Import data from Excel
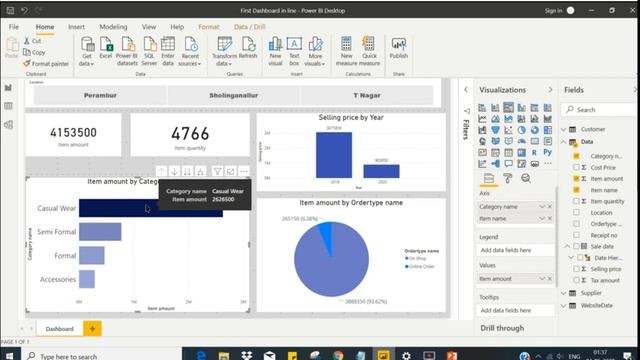Screen dimensions: 640x360 106,48
